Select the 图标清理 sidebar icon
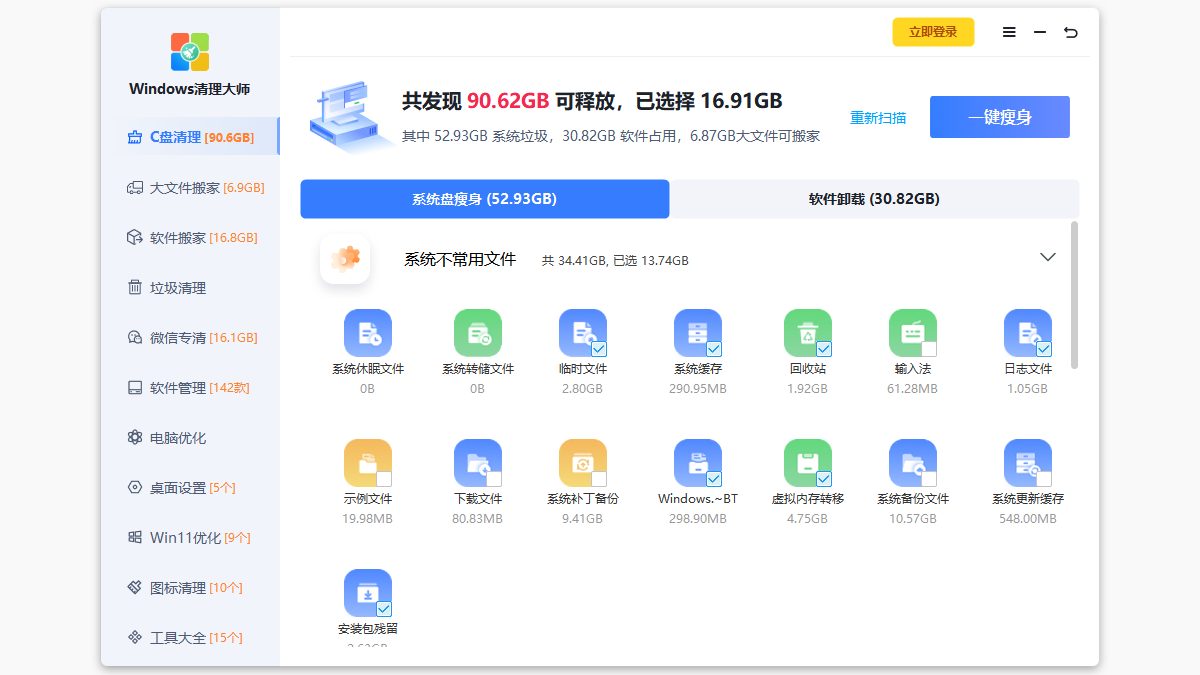The image size is (1200, 675). 135,588
